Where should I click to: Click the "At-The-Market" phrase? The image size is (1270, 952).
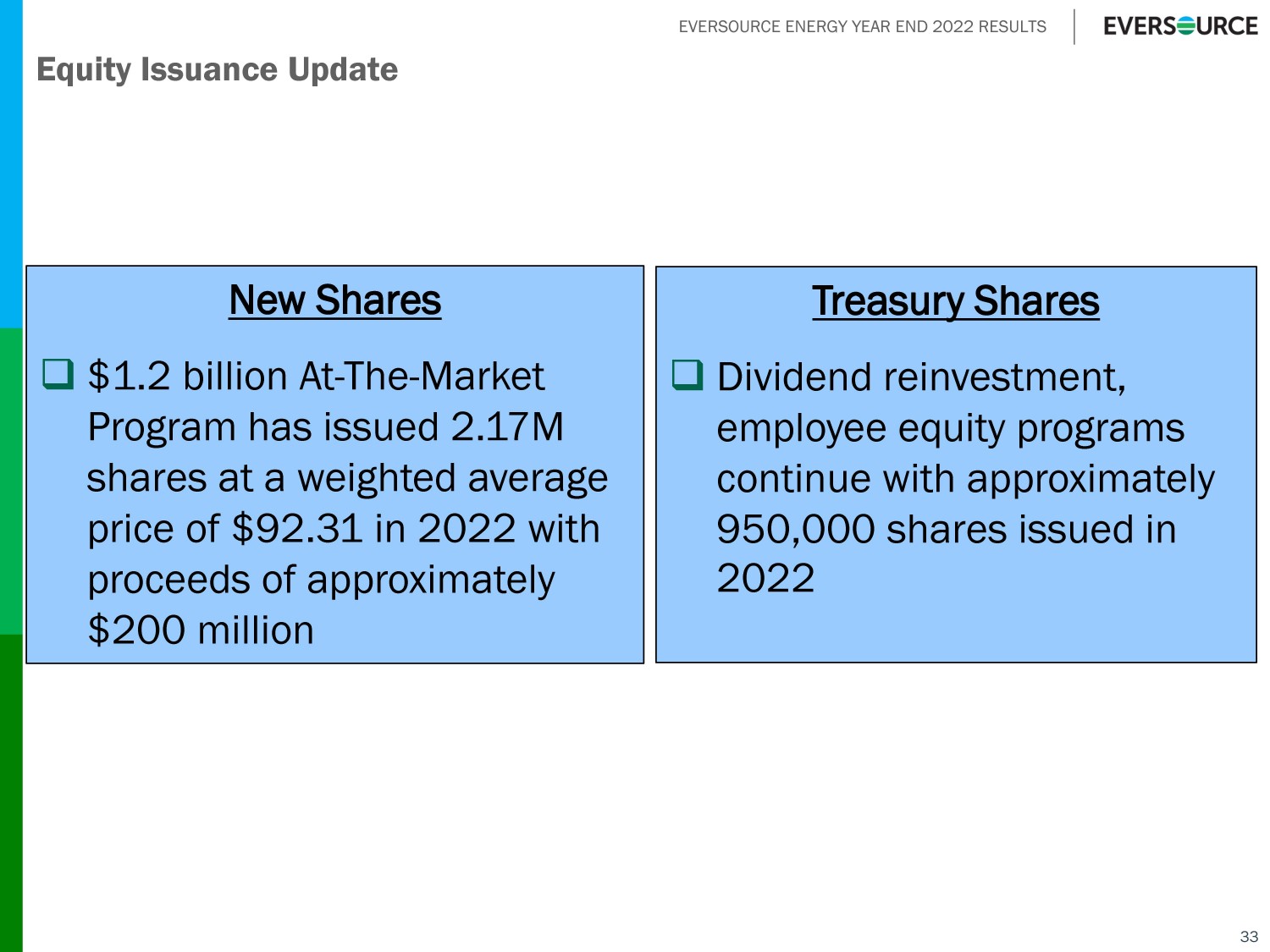(422, 377)
